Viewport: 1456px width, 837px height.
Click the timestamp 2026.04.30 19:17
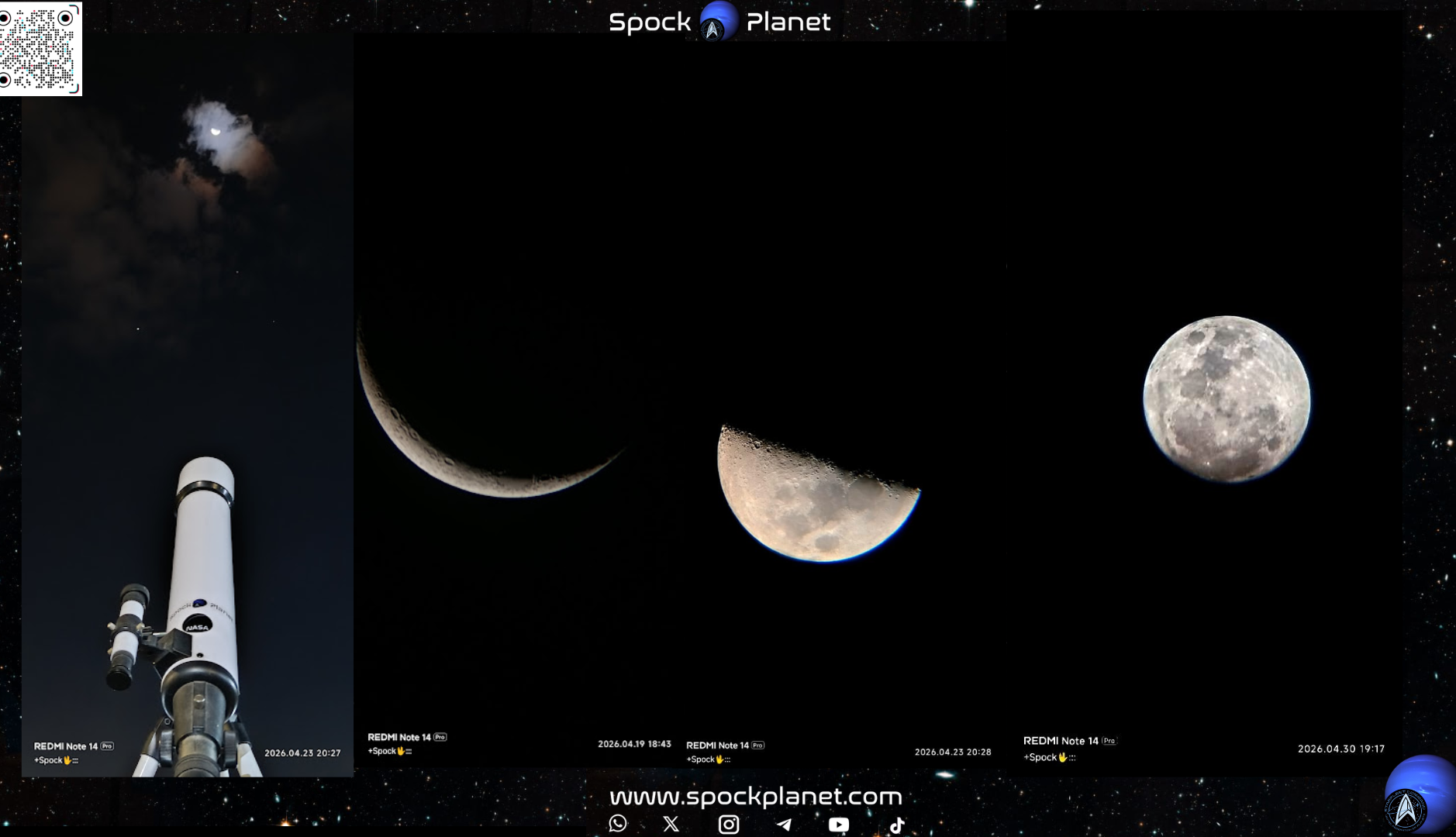point(1341,749)
